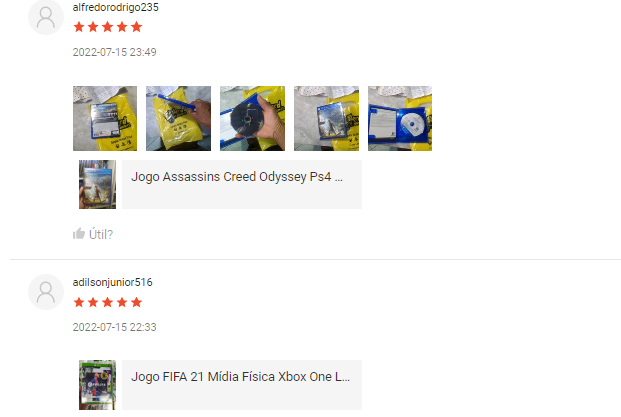Click the 2022-07-15 23:49 review date
Image resolution: width=621 pixels, height=417 pixels.
pyautogui.click(x=114, y=52)
